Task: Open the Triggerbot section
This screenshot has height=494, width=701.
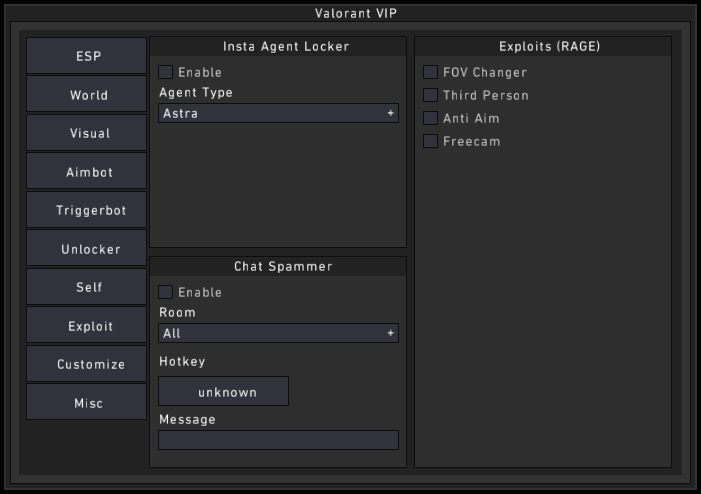Action: pos(87,211)
